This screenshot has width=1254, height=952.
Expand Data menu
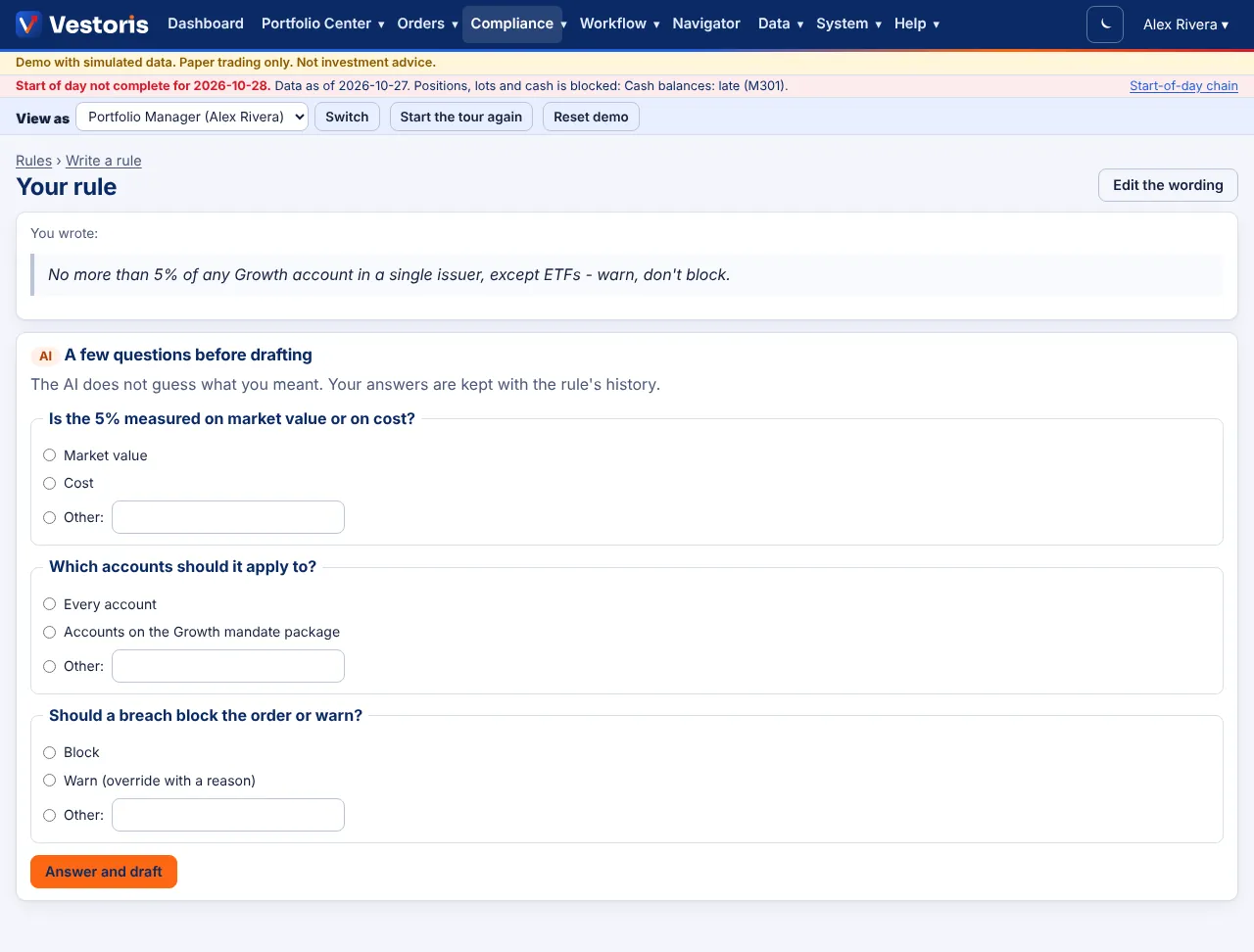click(x=780, y=24)
